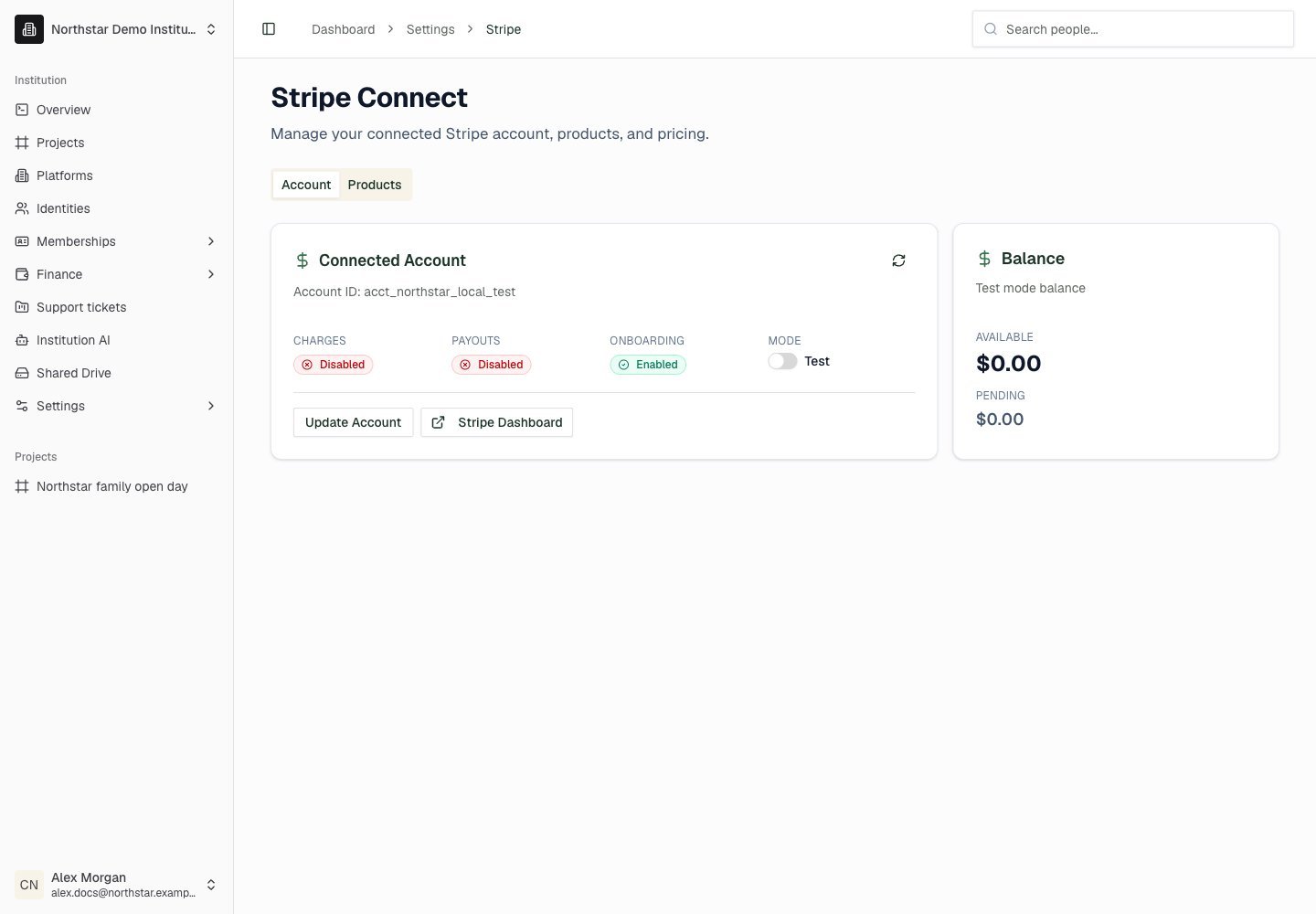Click the Payouts Disabled status badge
1316x914 pixels.
pos(491,365)
